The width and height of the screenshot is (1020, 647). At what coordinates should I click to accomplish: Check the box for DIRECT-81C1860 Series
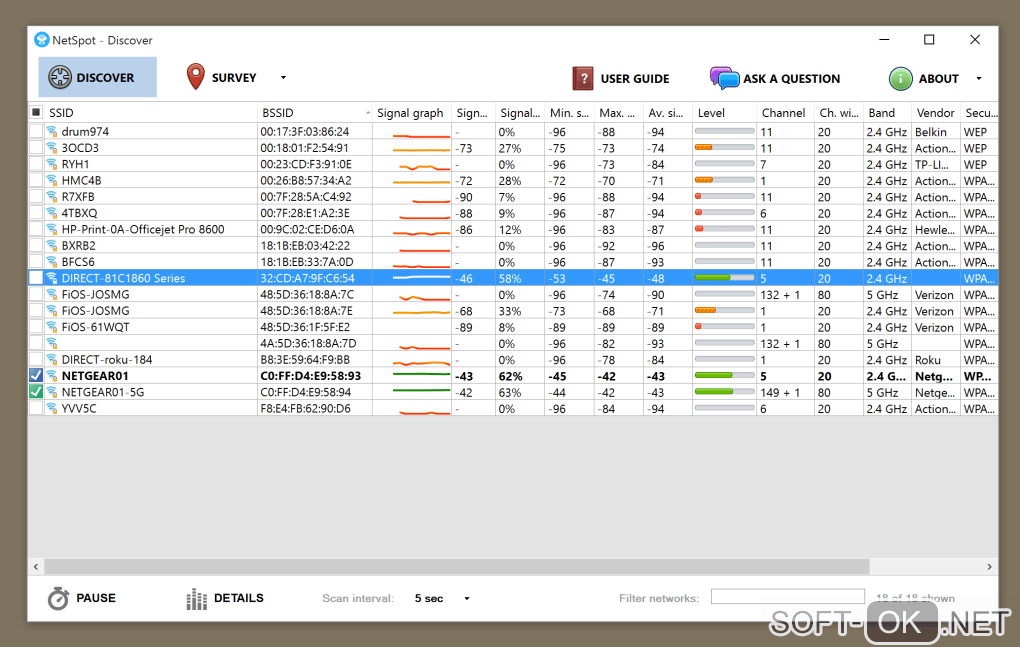click(x=36, y=278)
